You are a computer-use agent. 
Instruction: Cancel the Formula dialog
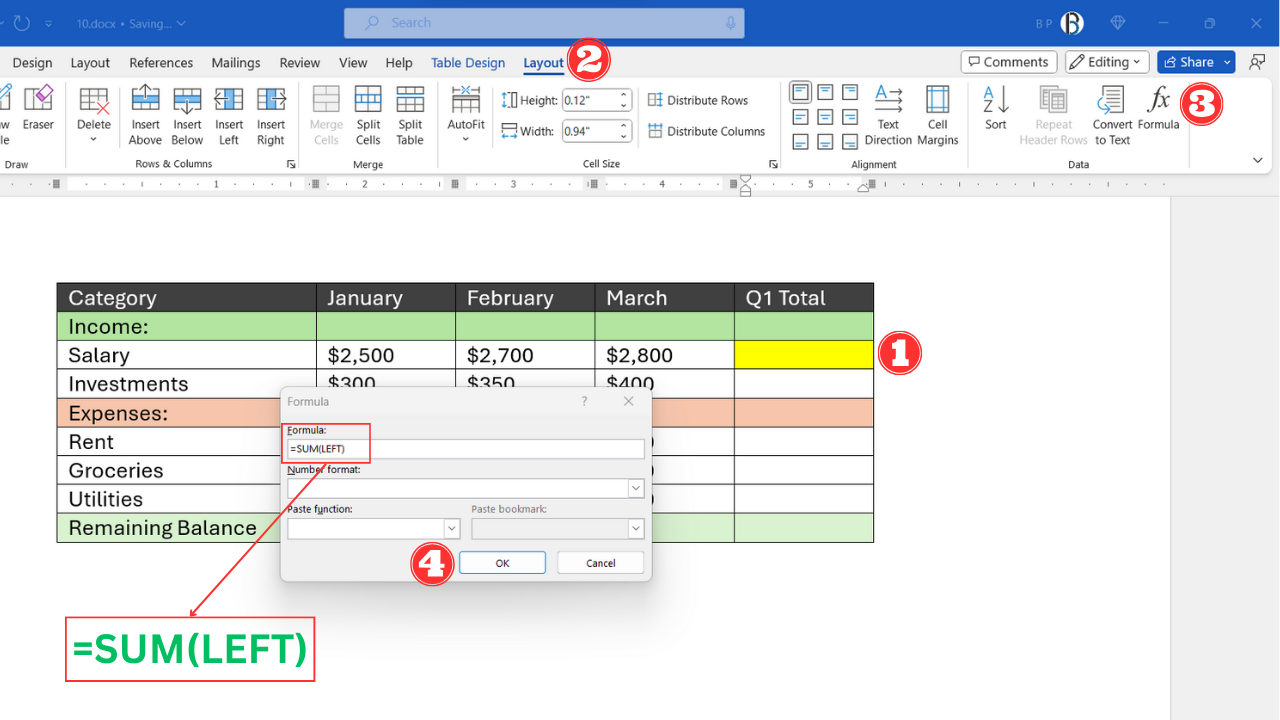pyautogui.click(x=600, y=562)
